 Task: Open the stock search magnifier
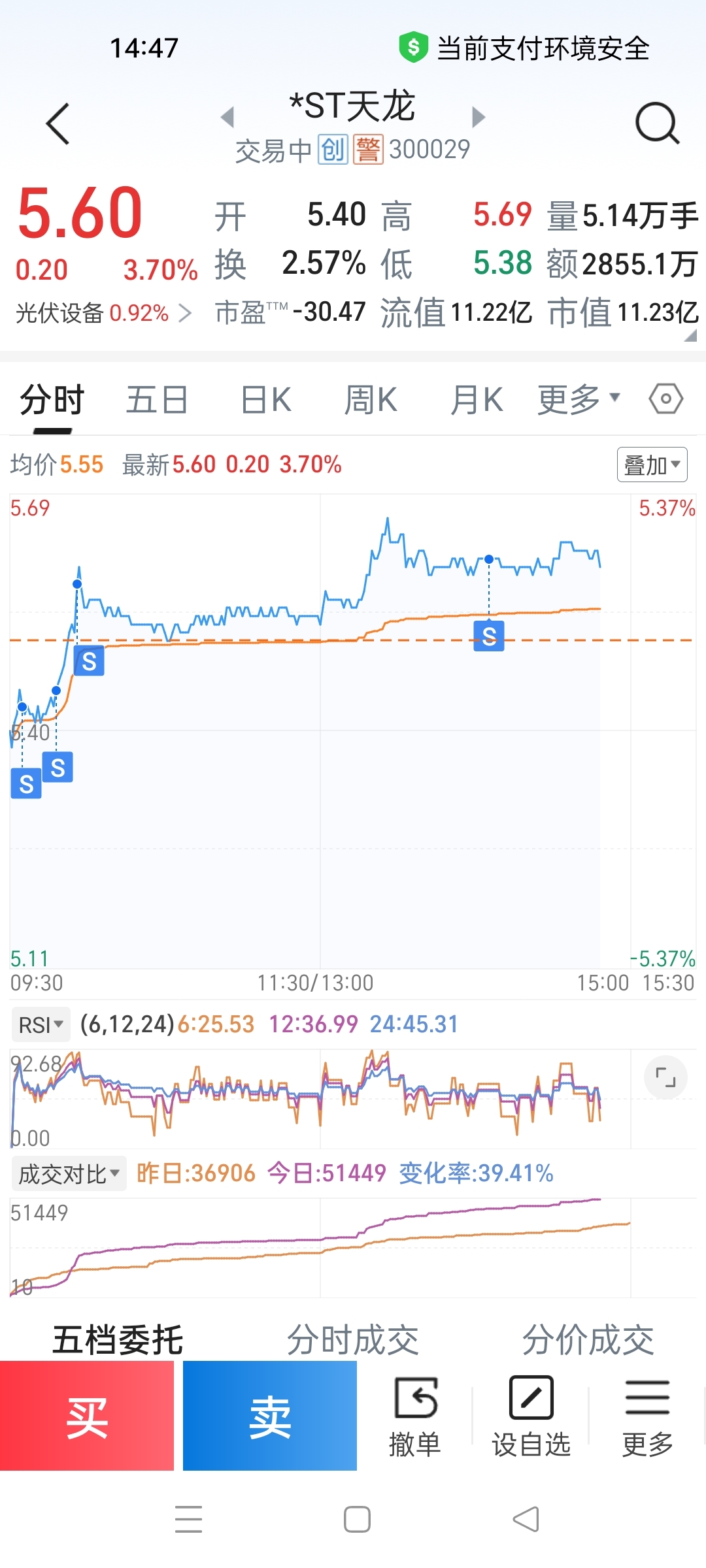tap(657, 123)
